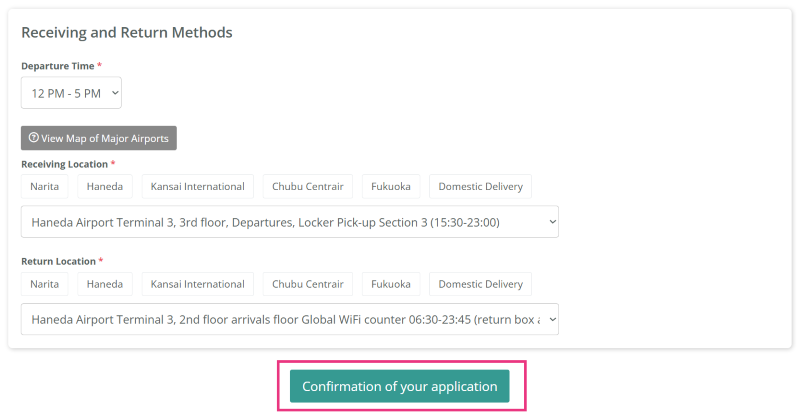Expand the Receiving Location select box
This screenshot has height=413, width=800.
290,222
